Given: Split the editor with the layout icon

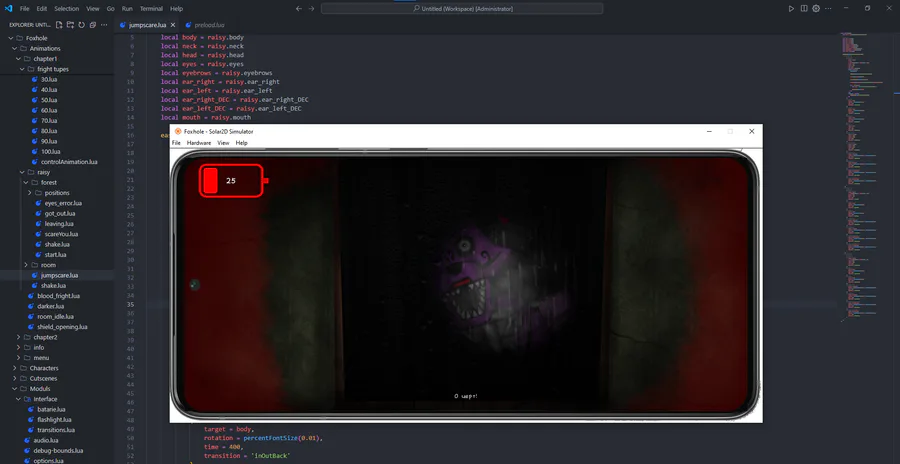Looking at the screenshot, I should pyautogui.click(x=804, y=9).
